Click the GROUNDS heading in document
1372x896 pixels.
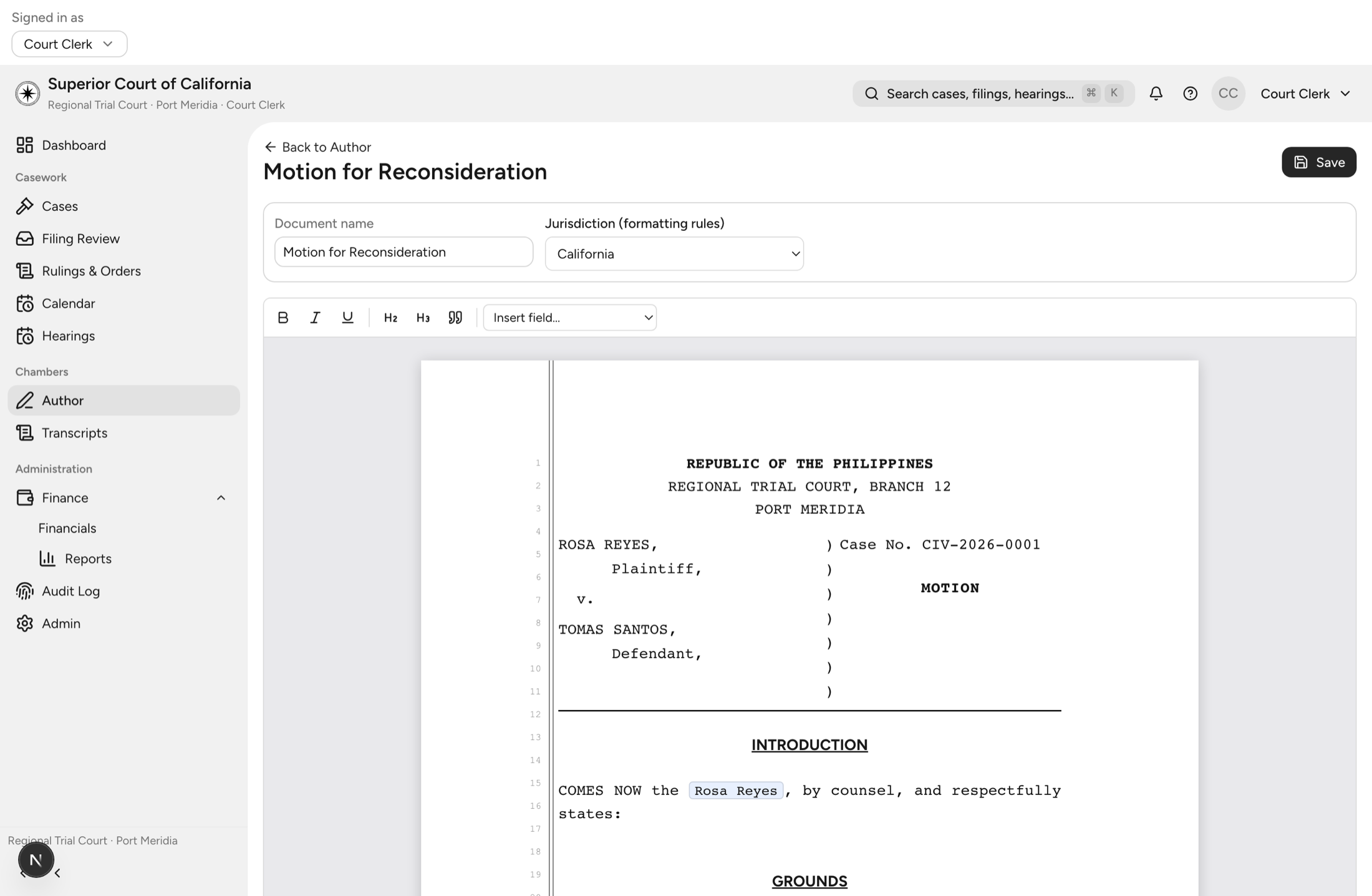809,881
